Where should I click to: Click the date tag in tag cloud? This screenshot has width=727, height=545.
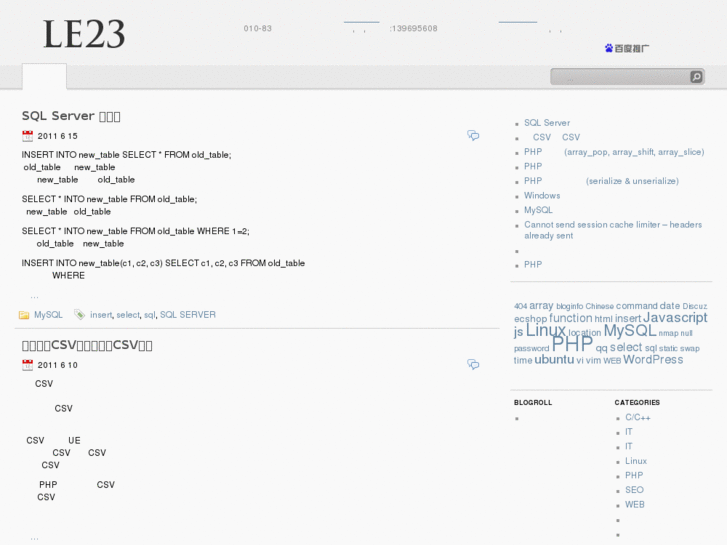pos(670,306)
